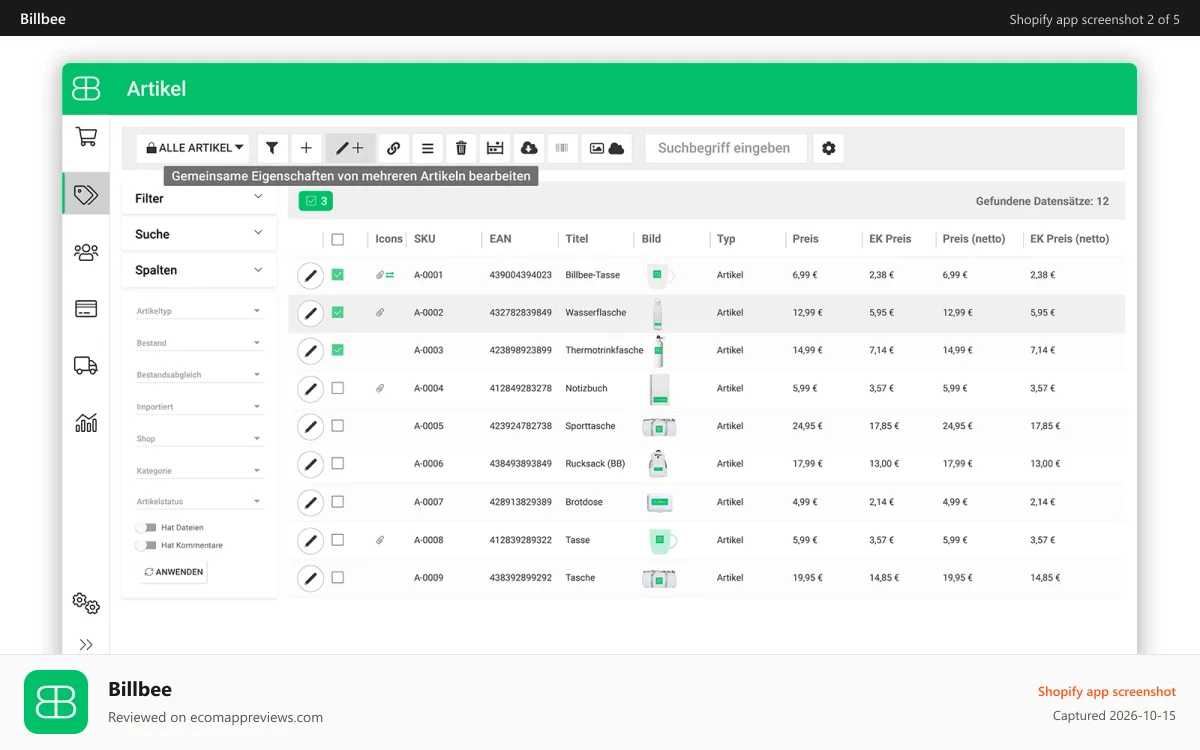Image resolution: width=1200 pixels, height=750 pixels.
Task: Edit article A-0004 with pencil icon
Action: pos(311,389)
